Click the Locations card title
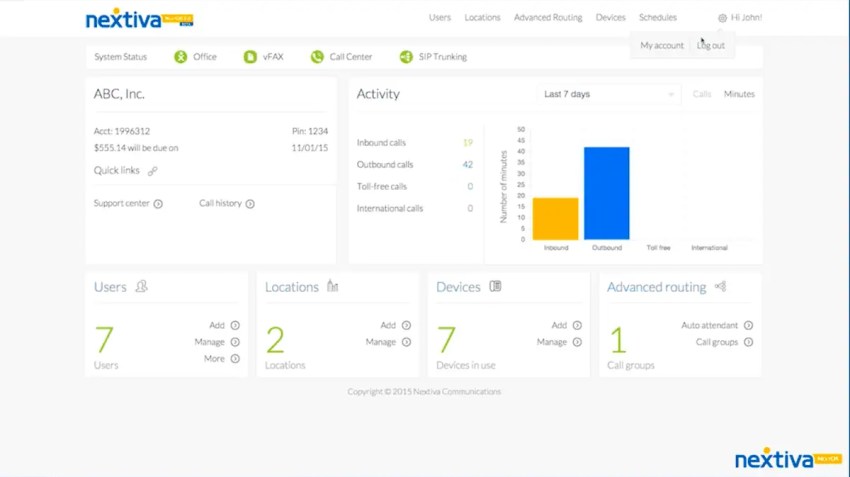The width and height of the screenshot is (850, 477). pos(292,287)
